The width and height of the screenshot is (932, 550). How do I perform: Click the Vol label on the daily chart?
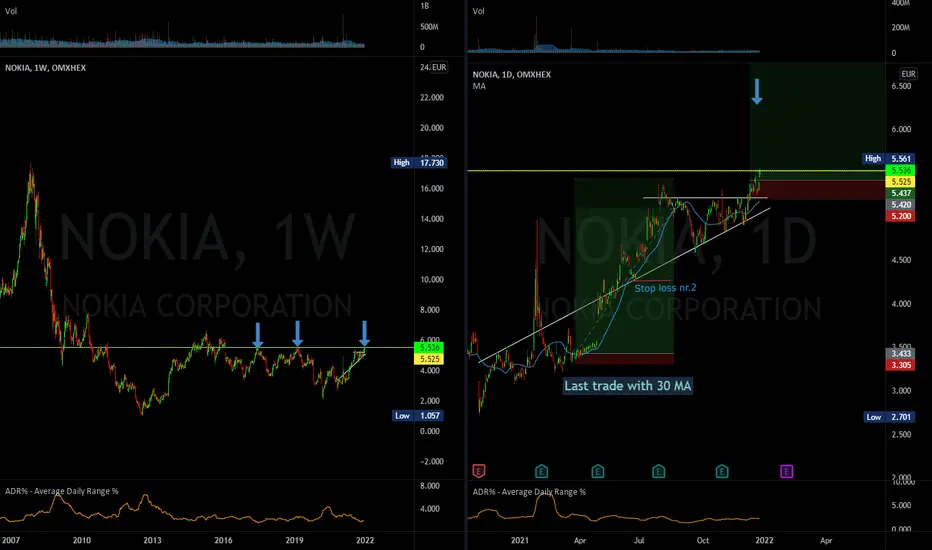pos(478,11)
